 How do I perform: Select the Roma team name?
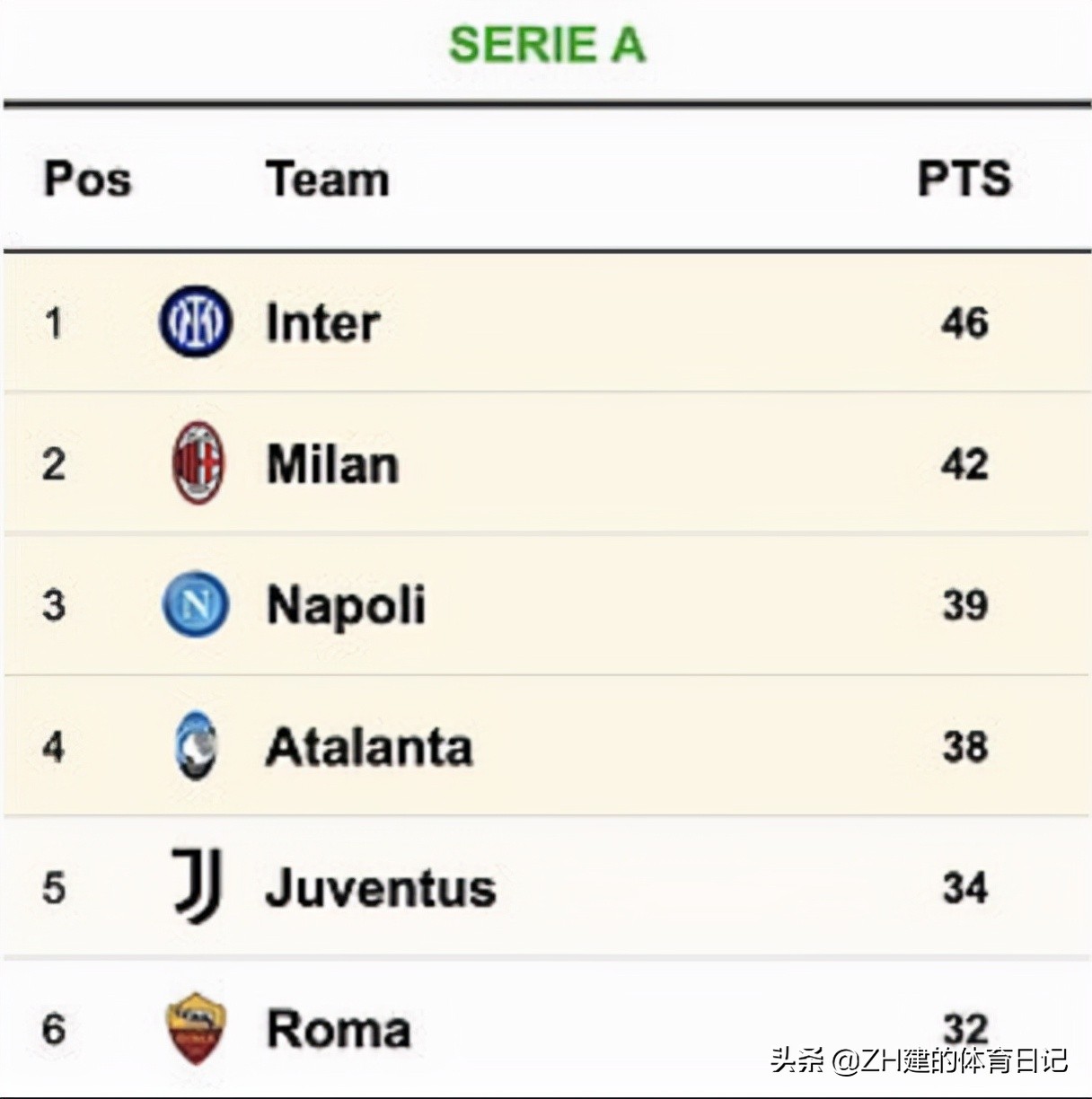[339, 1028]
